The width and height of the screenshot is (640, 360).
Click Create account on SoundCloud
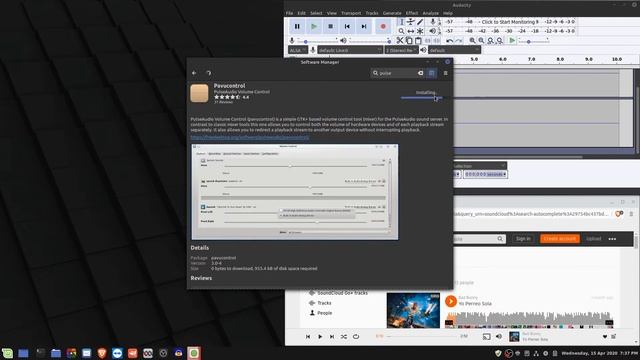(x=560, y=239)
